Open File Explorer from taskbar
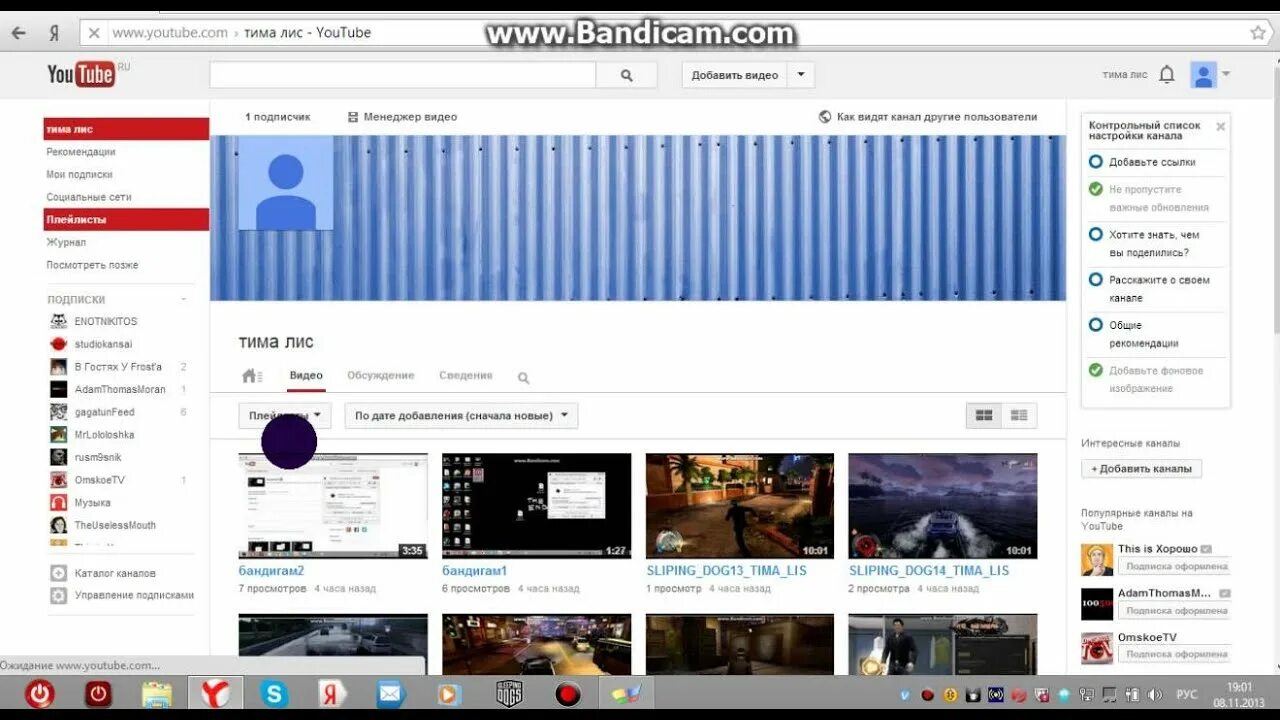The height and width of the screenshot is (720, 1280). pyautogui.click(x=157, y=693)
